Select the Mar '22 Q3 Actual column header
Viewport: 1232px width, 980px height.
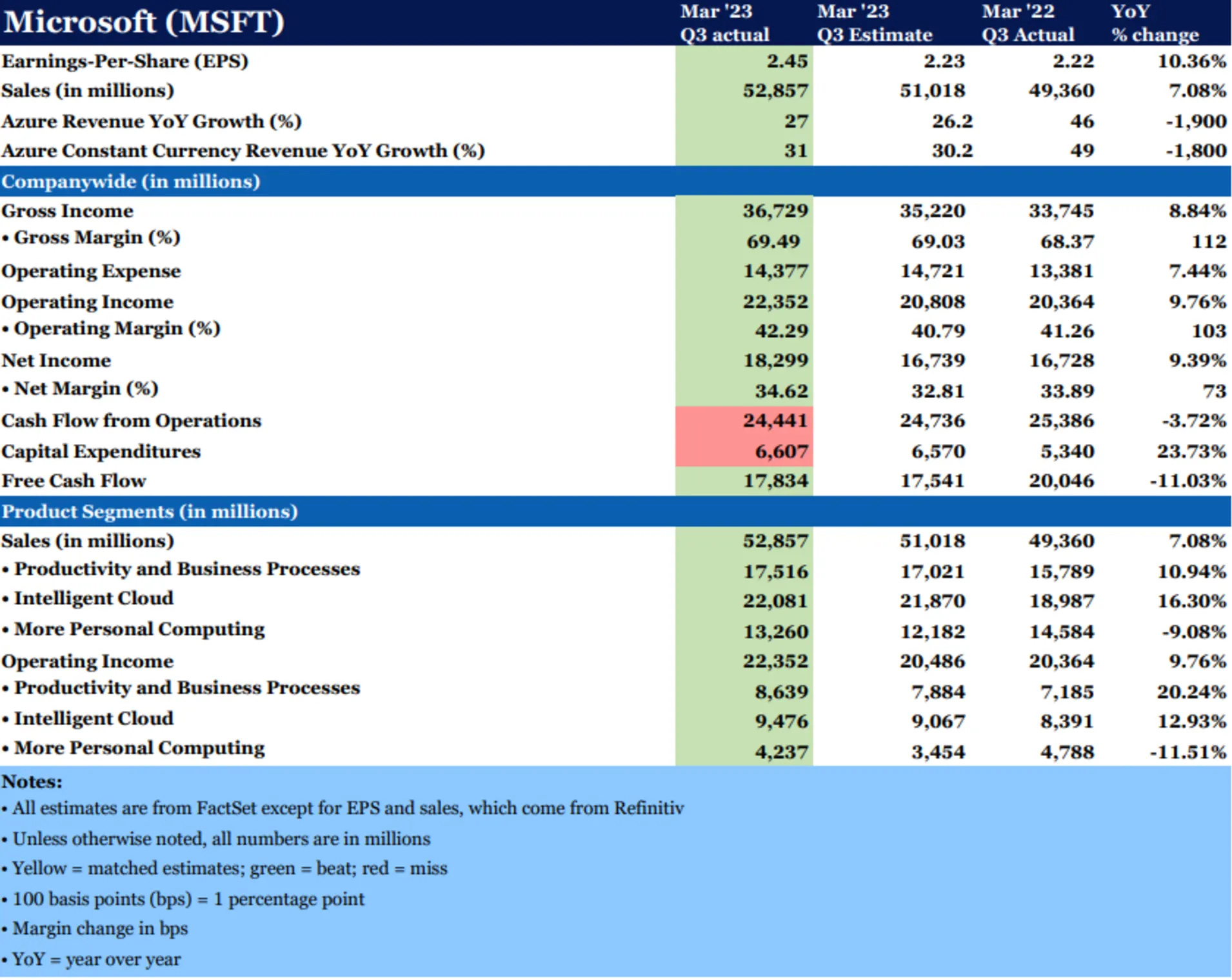(x=1028, y=23)
